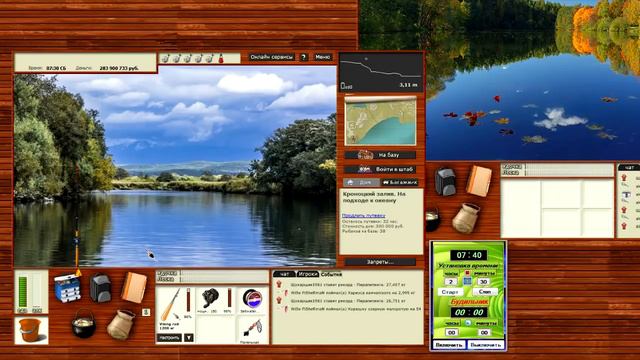Viewport: 640px width, 360px height.
Task: Select the Ближайшие tab in location panel
Action: [400, 182]
